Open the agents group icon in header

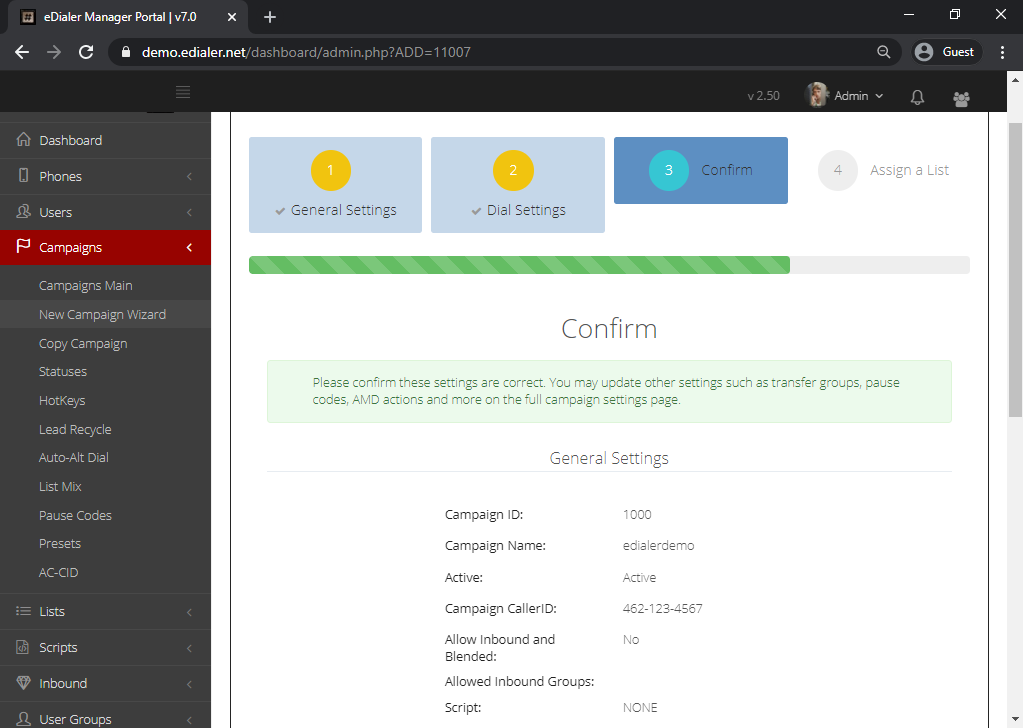tap(961, 99)
